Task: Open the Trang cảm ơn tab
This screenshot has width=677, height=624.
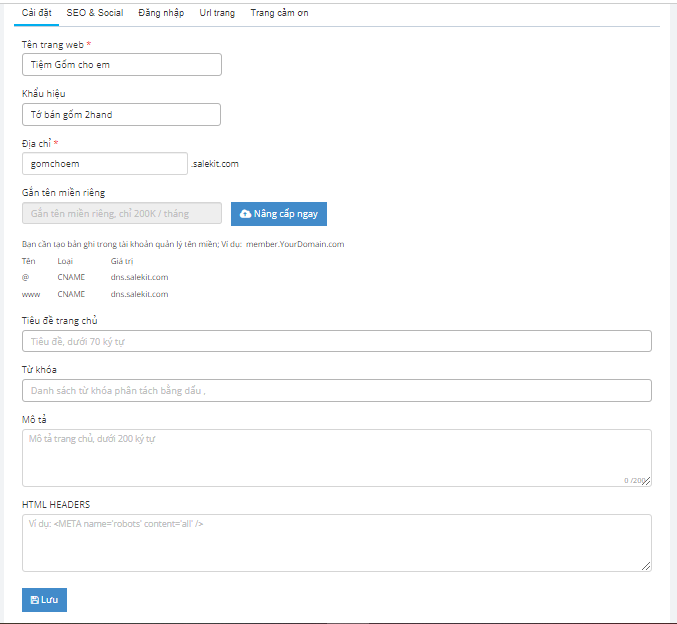Action: point(280,13)
